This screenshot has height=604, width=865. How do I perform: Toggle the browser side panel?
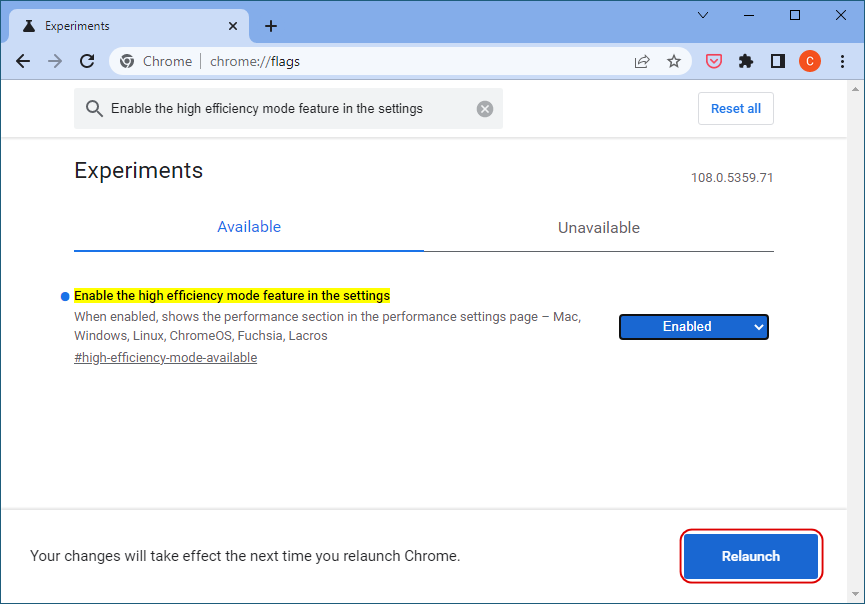(x=778, y=61)
